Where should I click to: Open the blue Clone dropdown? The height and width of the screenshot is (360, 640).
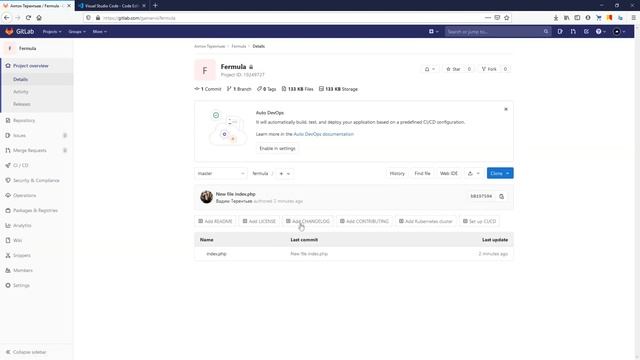(x=500, y=173)
